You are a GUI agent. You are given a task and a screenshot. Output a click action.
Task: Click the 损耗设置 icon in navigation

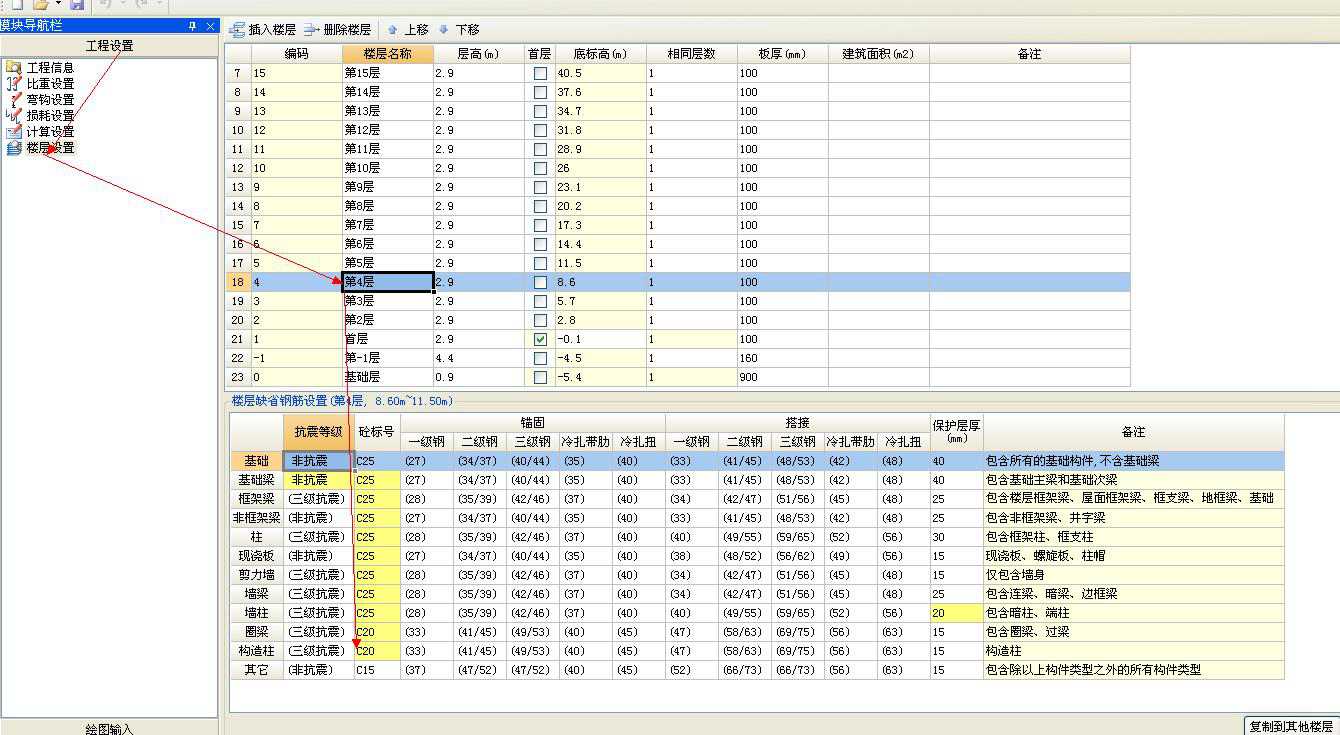tap(14, 116)
